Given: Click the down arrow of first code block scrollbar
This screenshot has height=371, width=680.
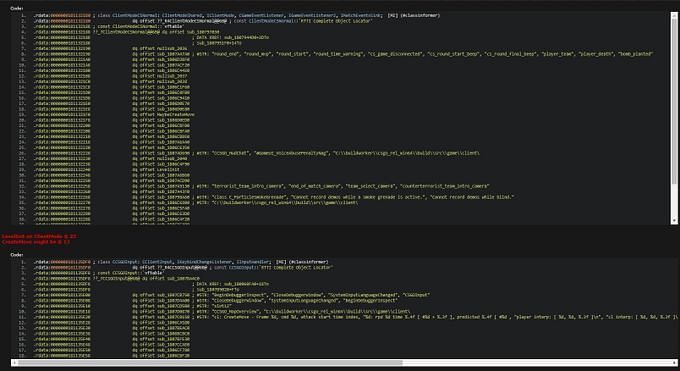Looking at the screenshot, I should [x=674, y=221].
